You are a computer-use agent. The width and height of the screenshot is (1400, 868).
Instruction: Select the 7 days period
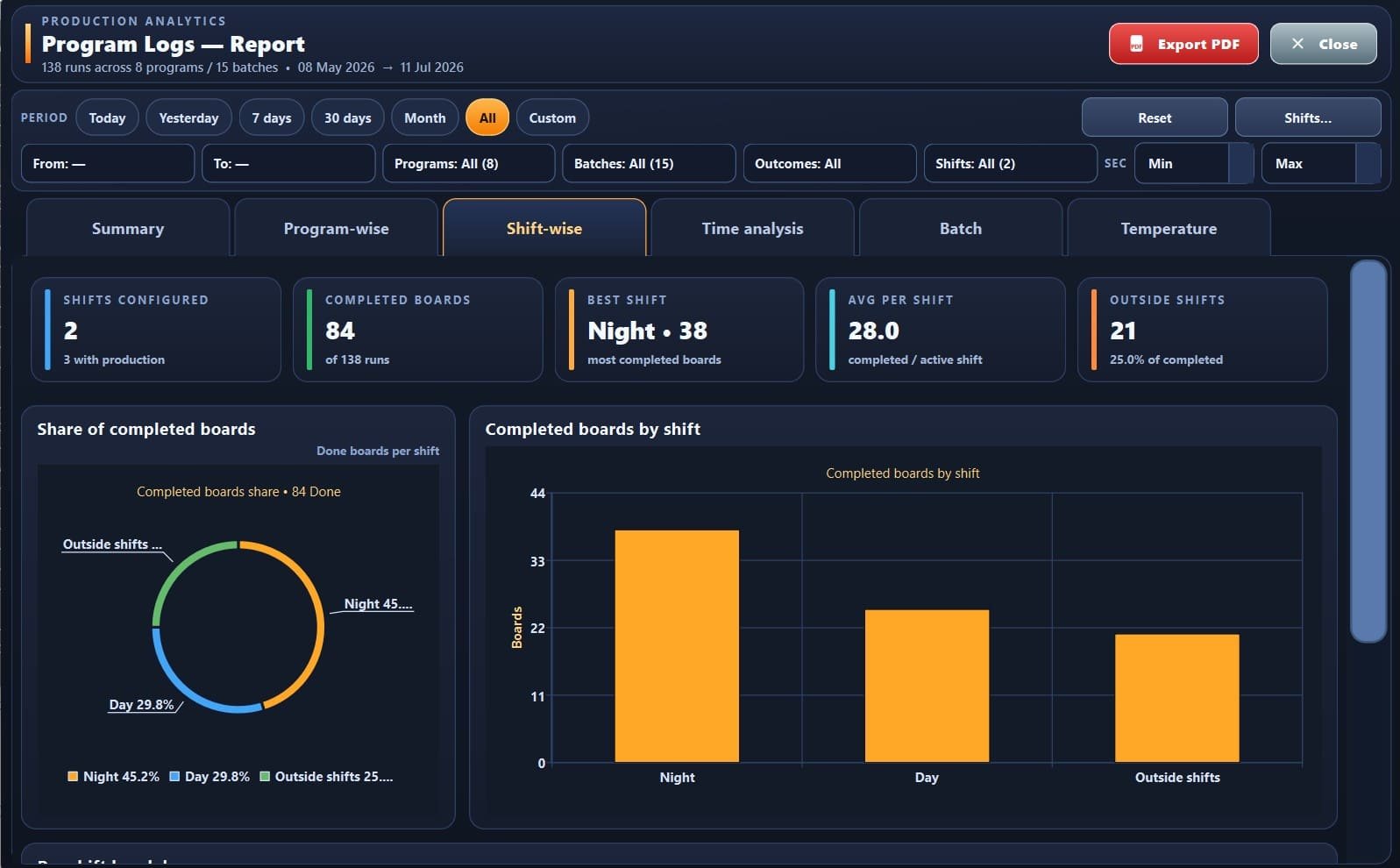(272, 117)
